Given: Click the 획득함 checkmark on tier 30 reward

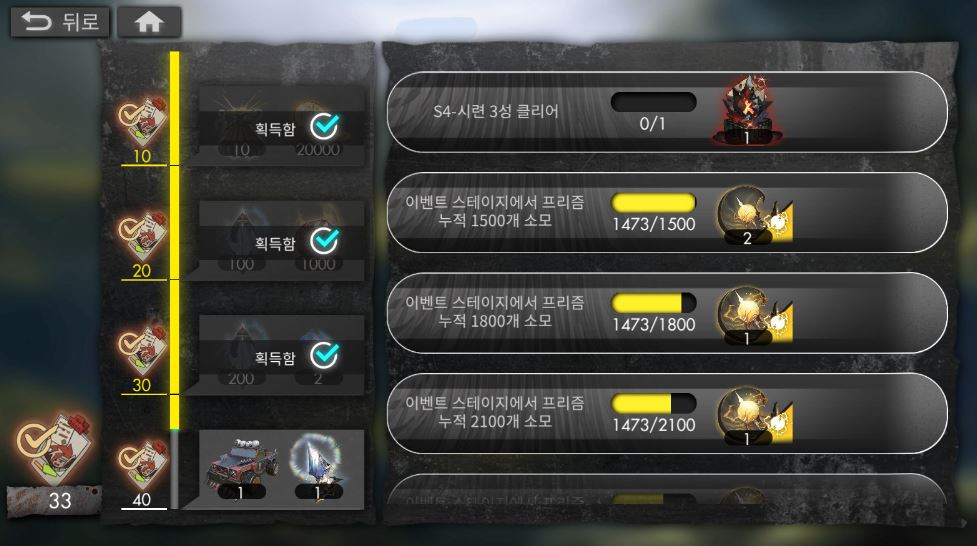Looking at the screenshot, I should [x=325, y=355].
